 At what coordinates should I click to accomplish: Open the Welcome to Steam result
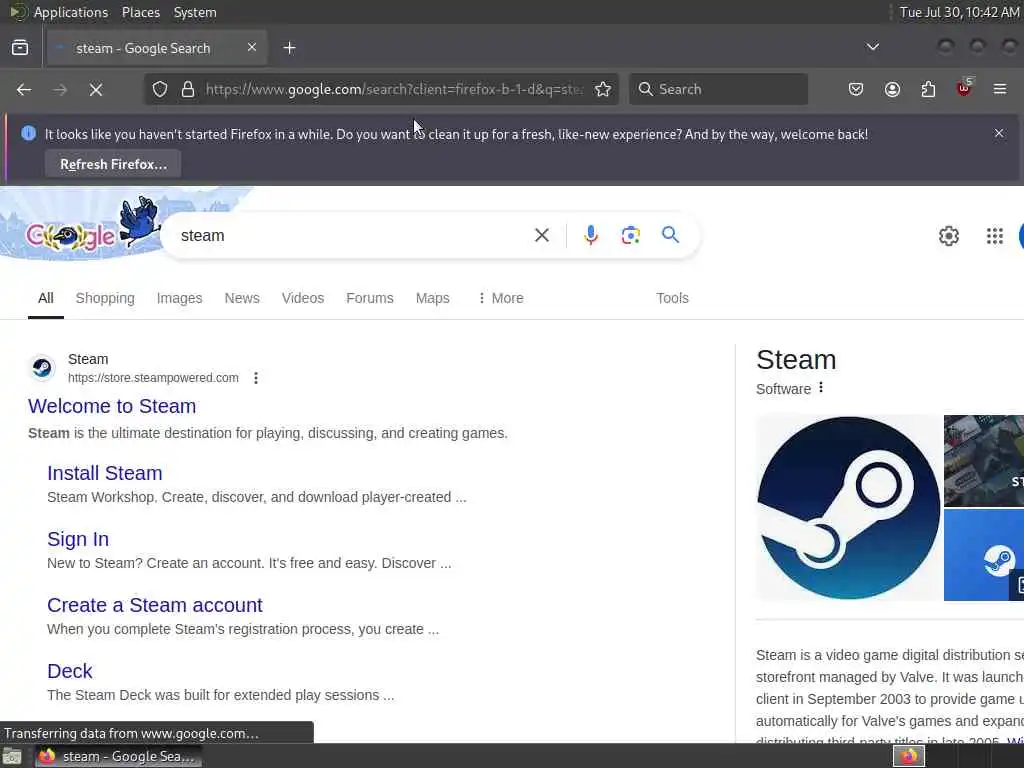click(112, 406)
